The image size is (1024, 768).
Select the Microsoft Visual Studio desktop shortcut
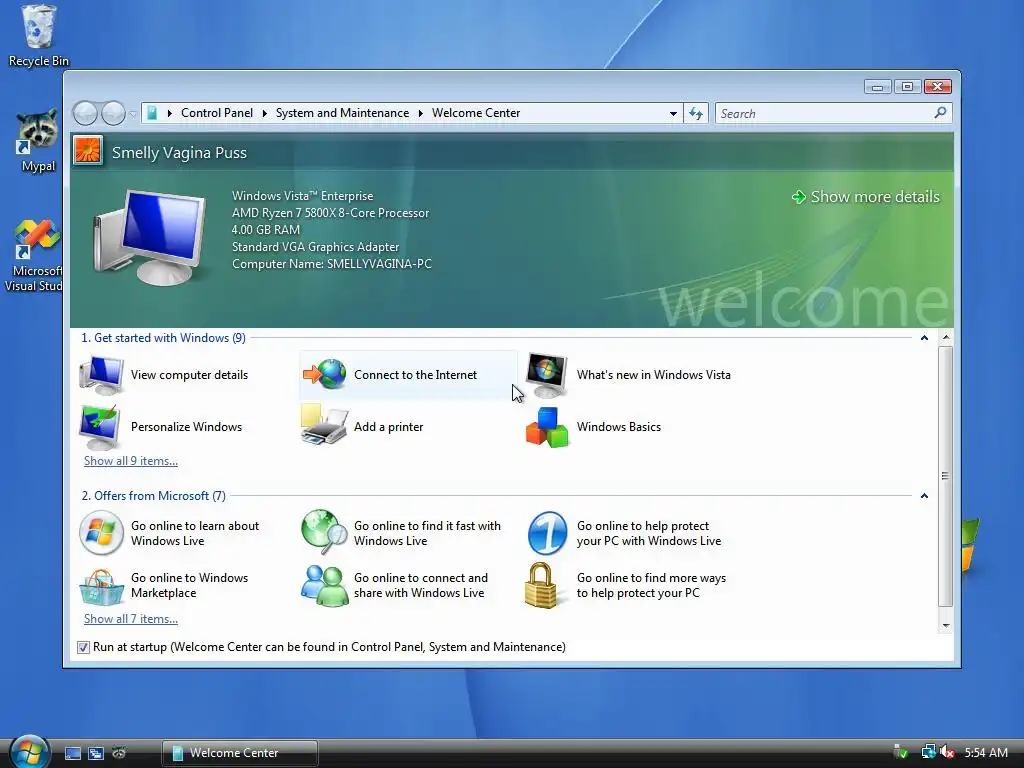click(x=34, y=256)
